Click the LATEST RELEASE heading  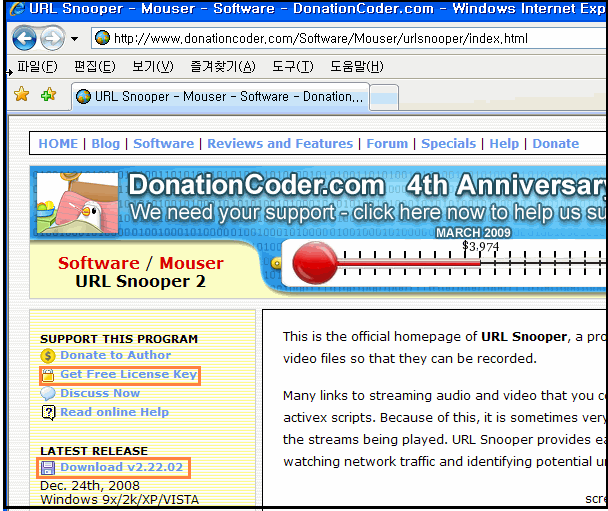click(94, 451)
